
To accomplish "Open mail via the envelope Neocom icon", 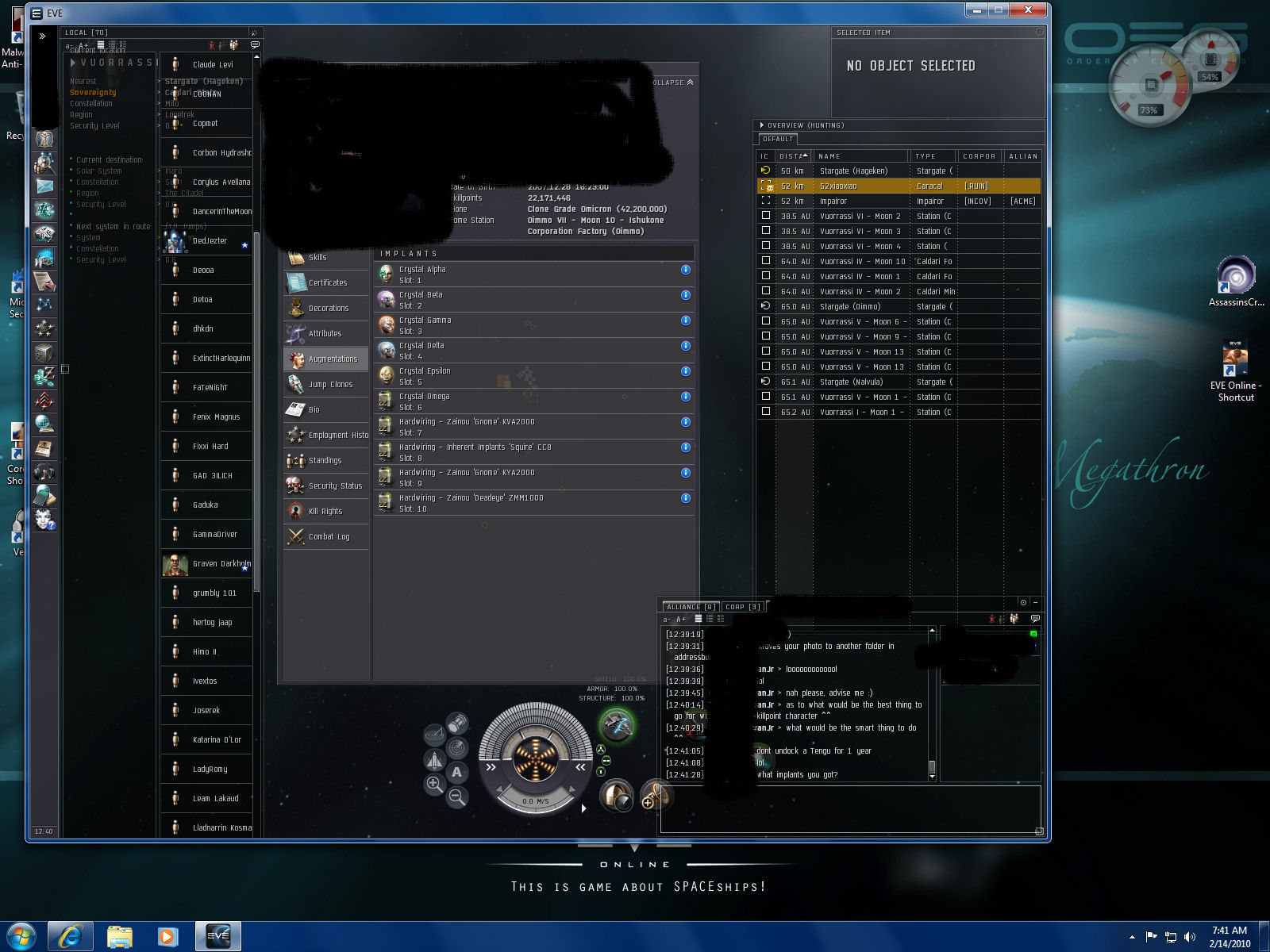I will tap(44, 186).
